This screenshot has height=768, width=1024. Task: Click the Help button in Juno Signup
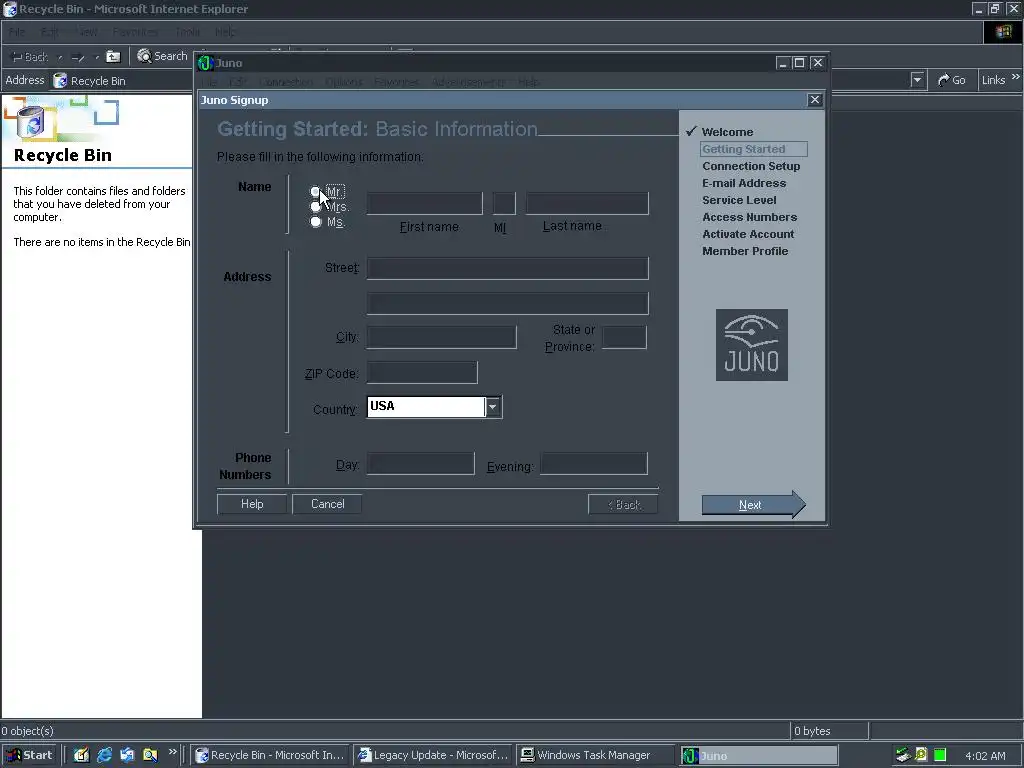(x=252, y=504)
